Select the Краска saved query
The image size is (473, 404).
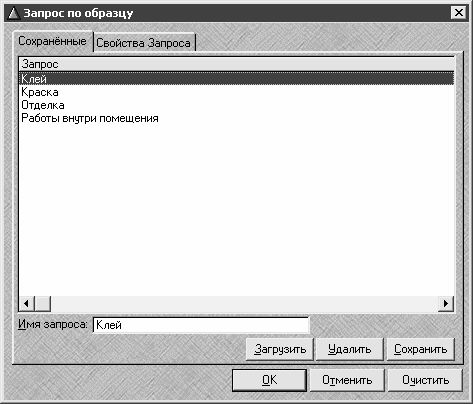pos(40,92)
